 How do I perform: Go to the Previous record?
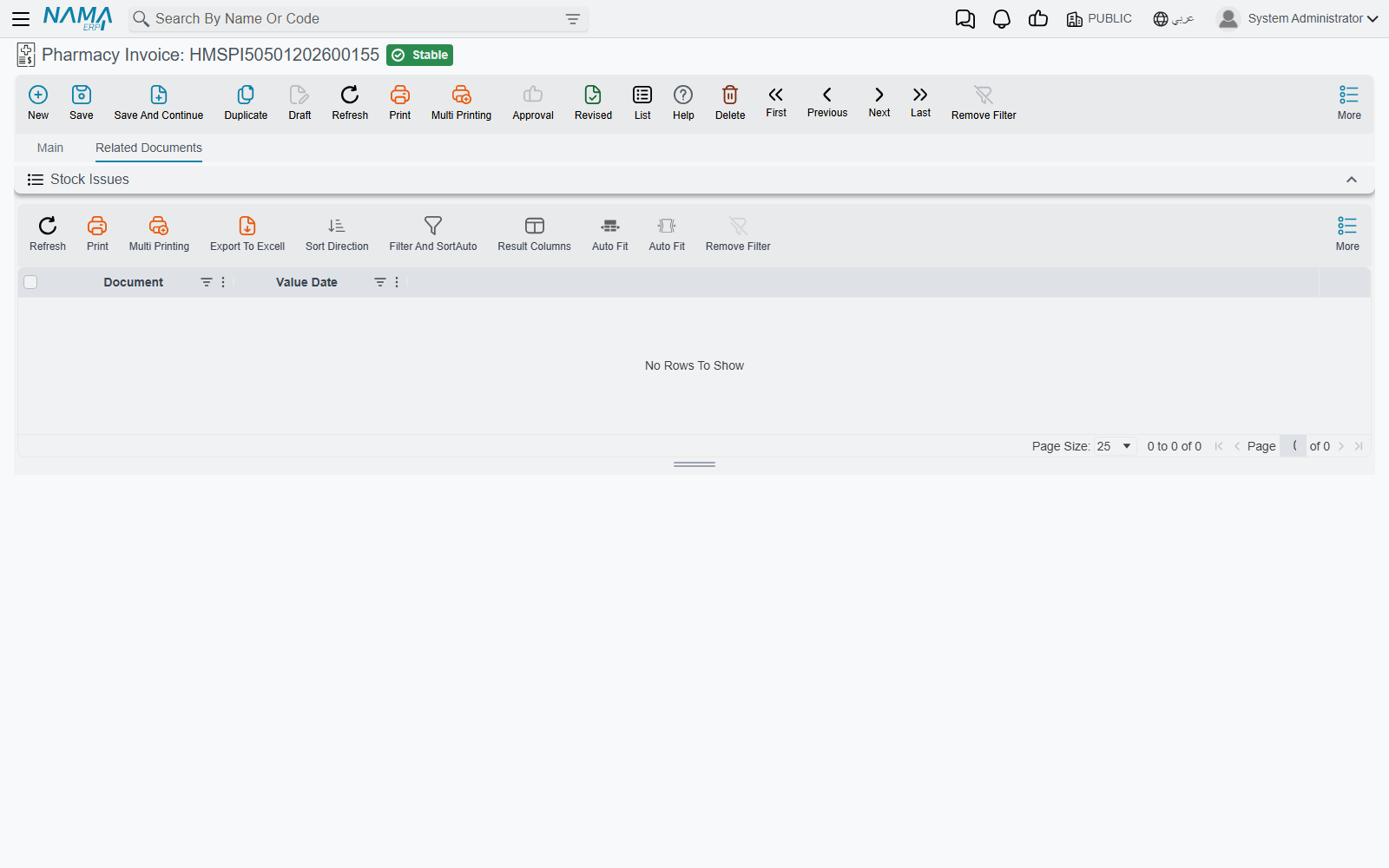click(x=827, y=102)
